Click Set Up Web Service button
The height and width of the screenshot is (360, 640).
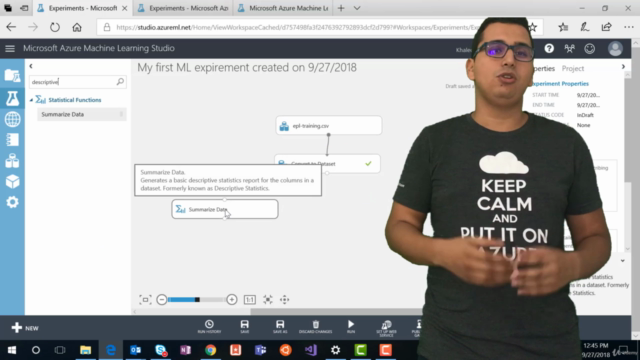pyautogui.click(x=386, y=328)
